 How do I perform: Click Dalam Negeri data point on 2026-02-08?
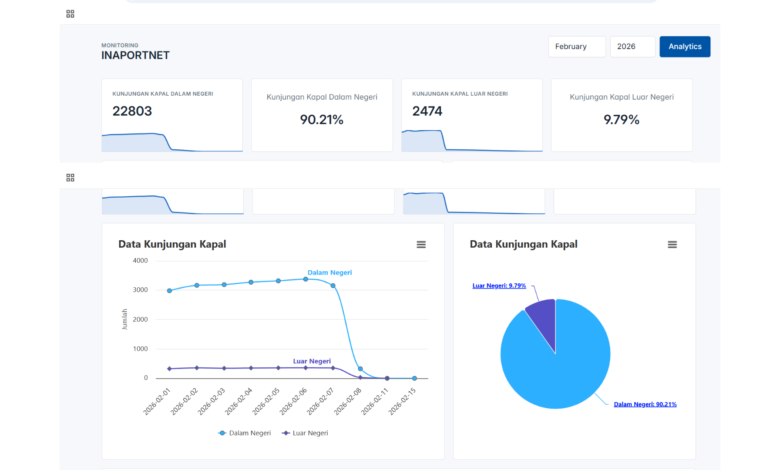tap(360, 369)
